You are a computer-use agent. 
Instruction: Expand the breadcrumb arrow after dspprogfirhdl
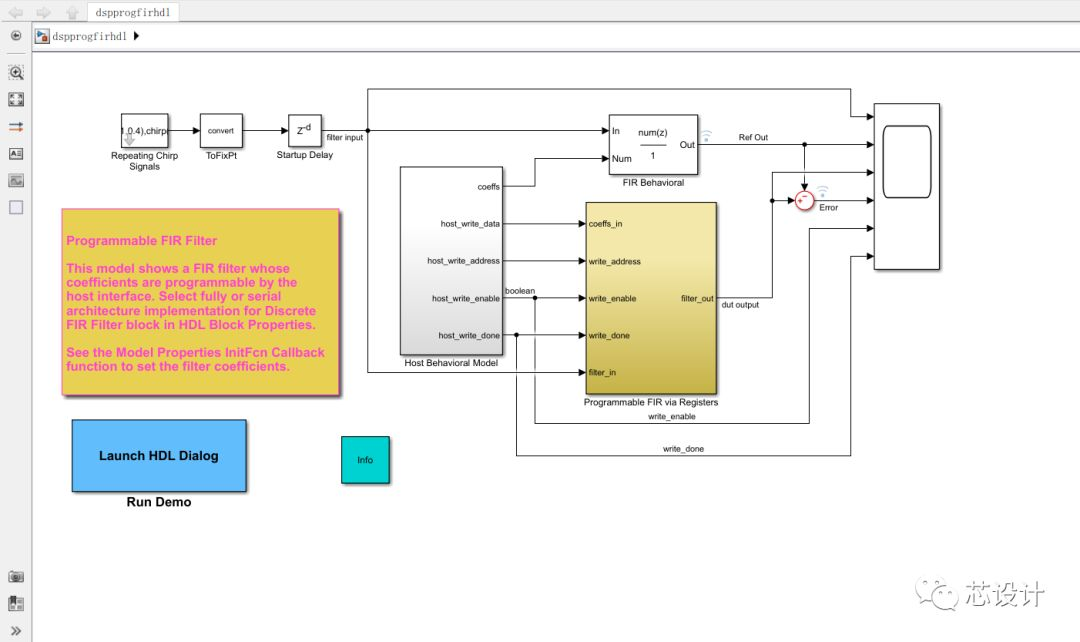click(136, 35)
